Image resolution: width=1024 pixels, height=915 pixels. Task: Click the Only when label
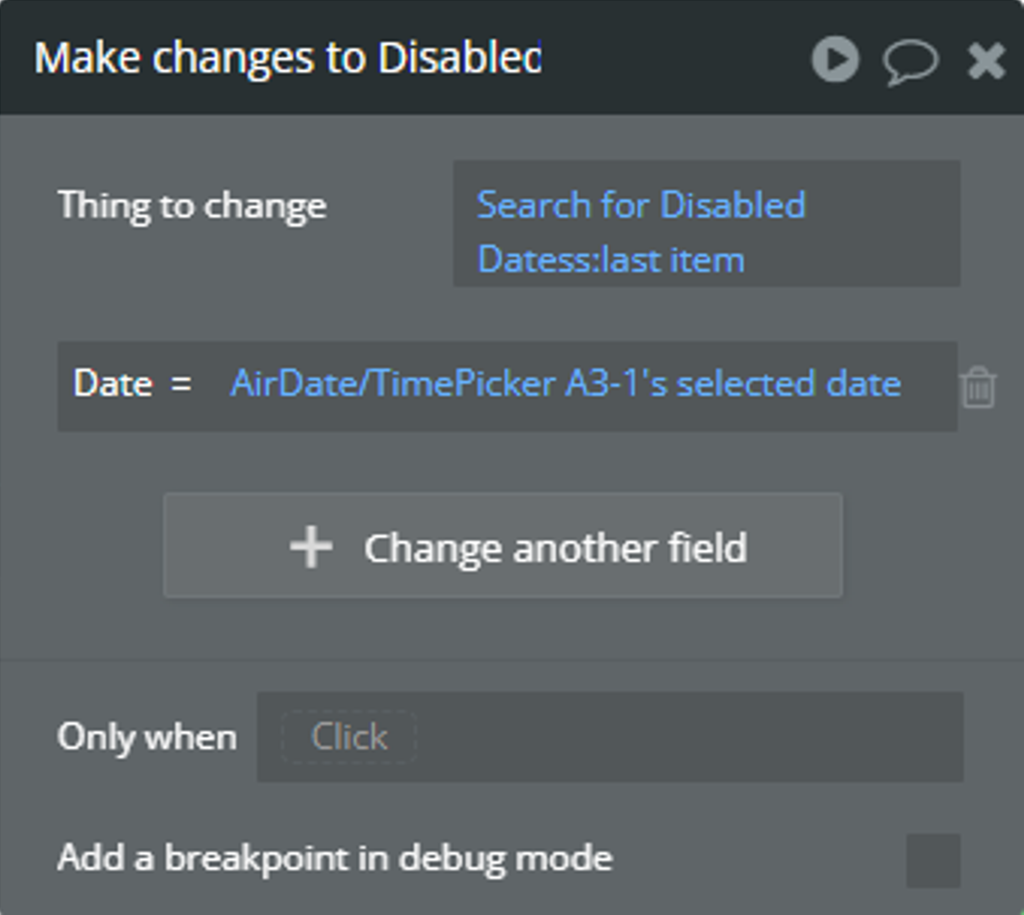tap(147, 737)
